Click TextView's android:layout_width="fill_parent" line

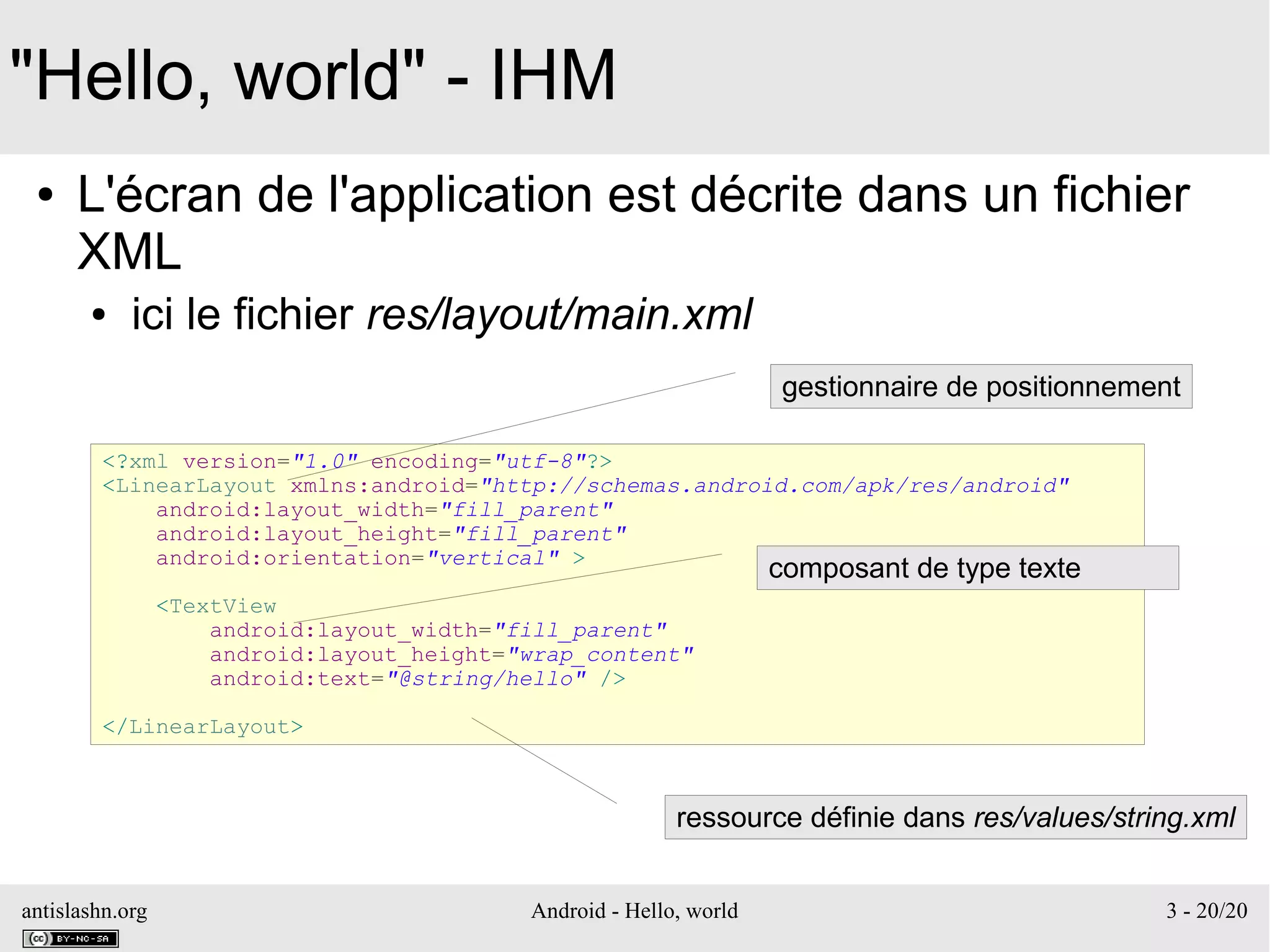[438, 630]
